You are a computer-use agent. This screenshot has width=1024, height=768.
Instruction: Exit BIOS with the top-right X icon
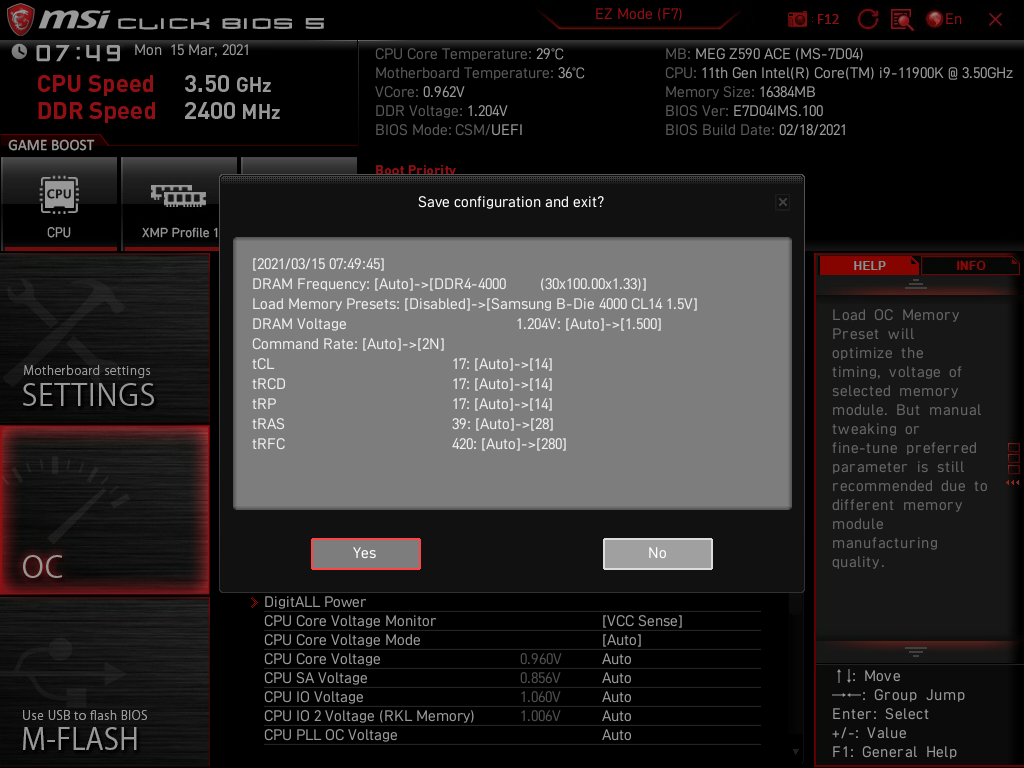coord(995,20)
